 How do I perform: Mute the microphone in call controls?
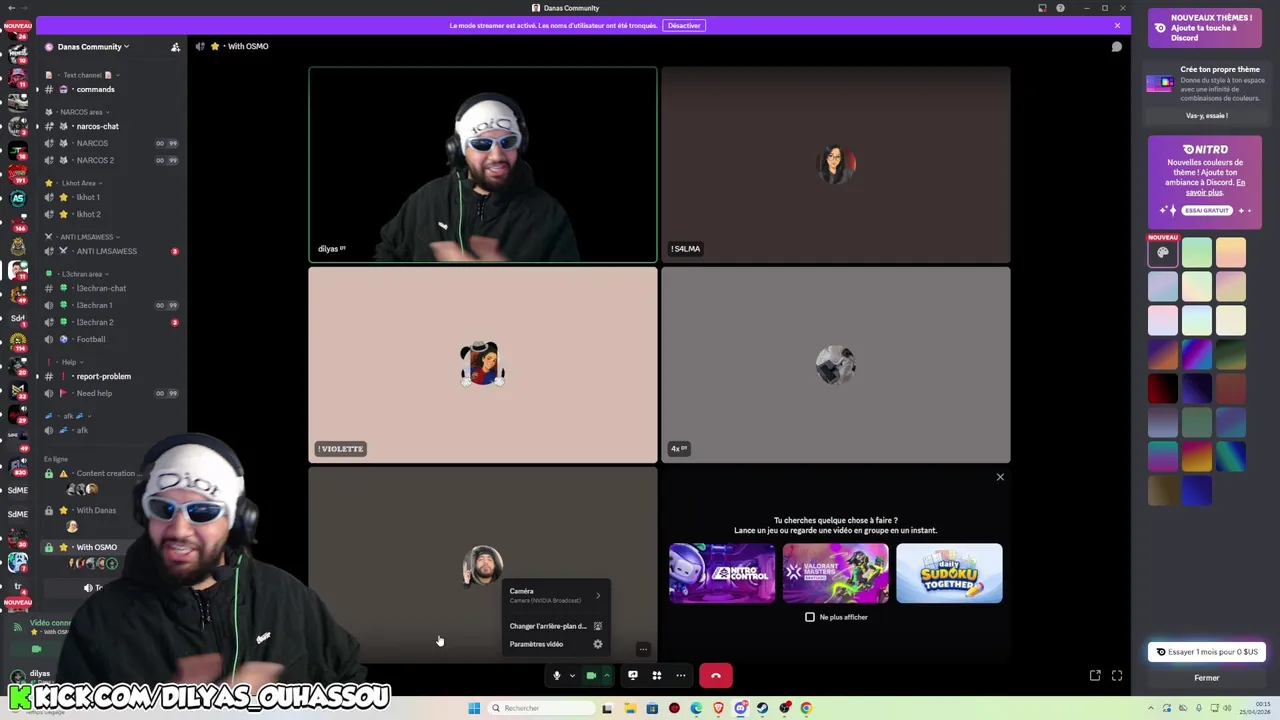coord(557,676)
